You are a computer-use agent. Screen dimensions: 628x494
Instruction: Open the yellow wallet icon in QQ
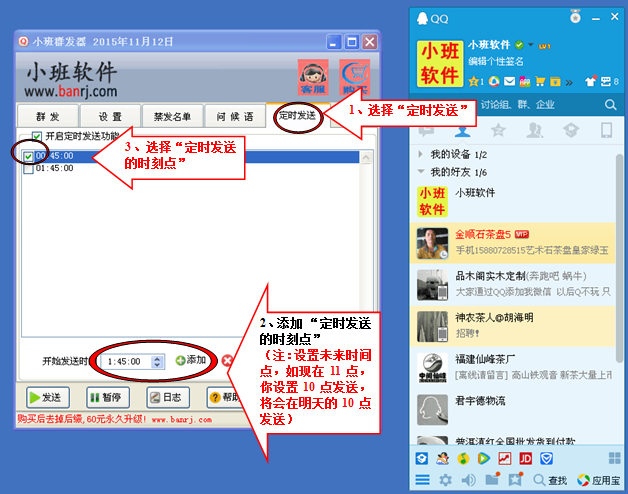(x=555, y=82)
